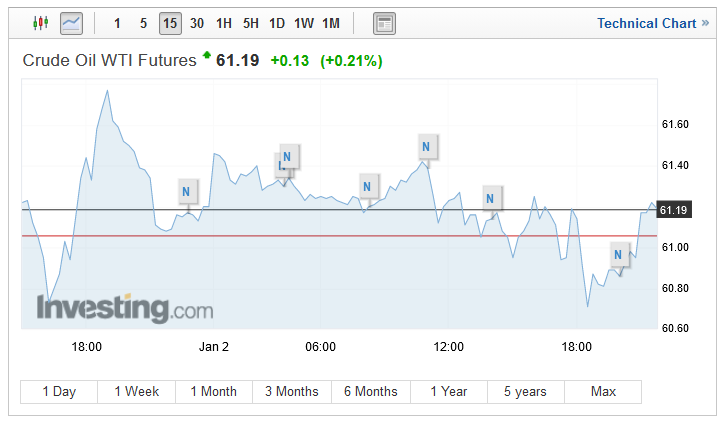This screenshot has height=426, width=725.
Task: Open the news marker at the peak before 12:00
Action: 426,147
